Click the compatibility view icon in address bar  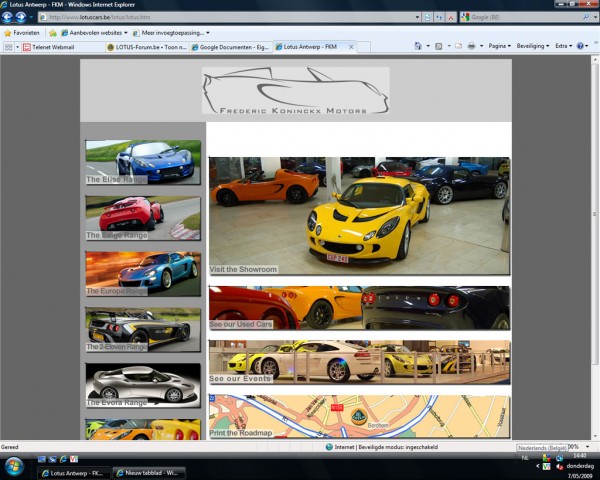click(428, 17)
